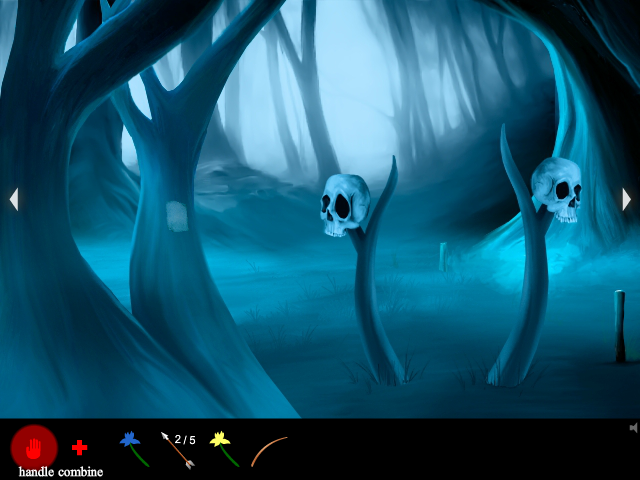Select the curved bow in inventory

(x=269, y=451)
